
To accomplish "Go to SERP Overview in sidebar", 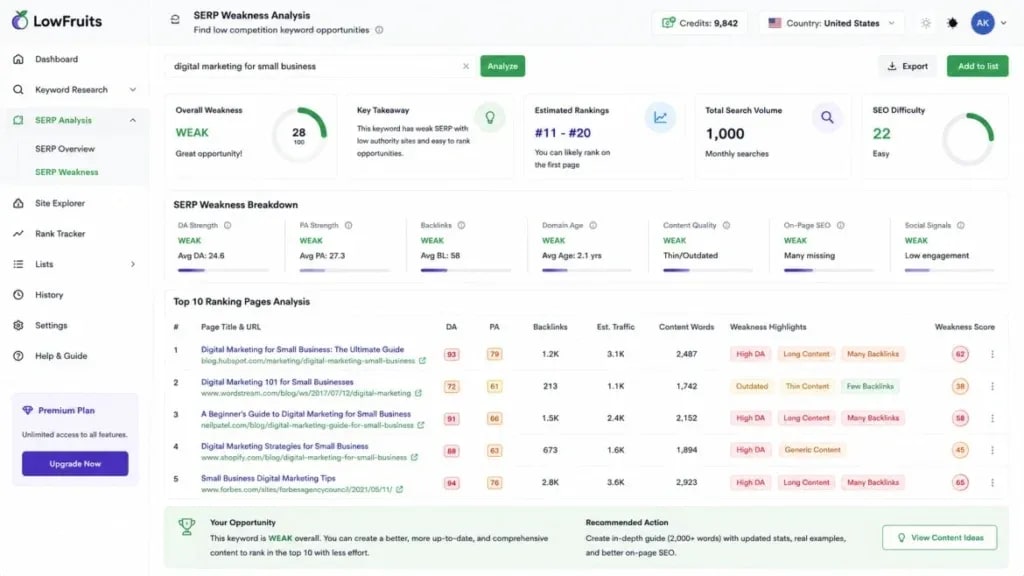I will tap(65, 149).
